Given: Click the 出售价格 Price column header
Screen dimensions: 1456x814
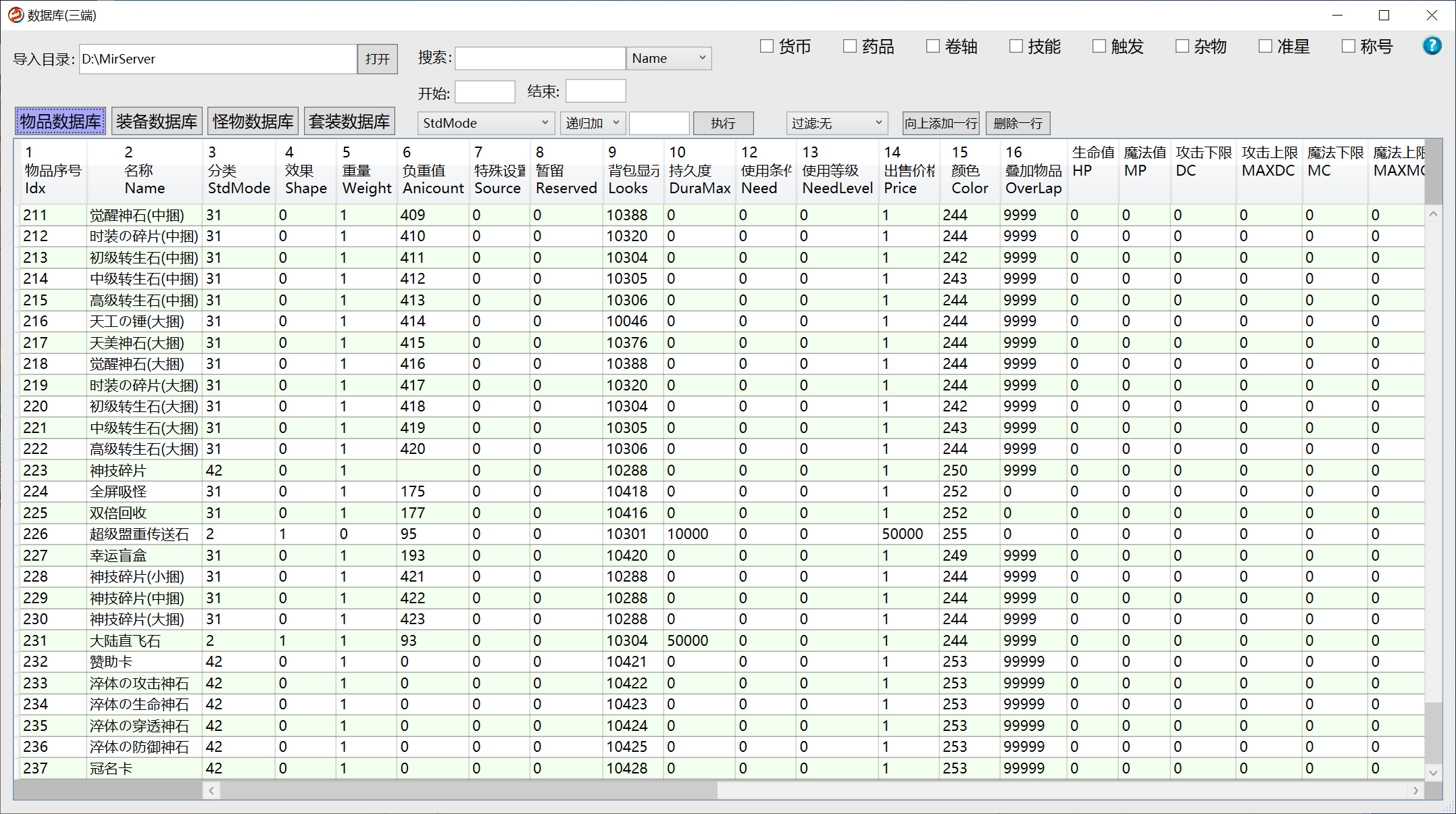Looking at the screenshot, I should pyautogui.click(x=909, y=170).
